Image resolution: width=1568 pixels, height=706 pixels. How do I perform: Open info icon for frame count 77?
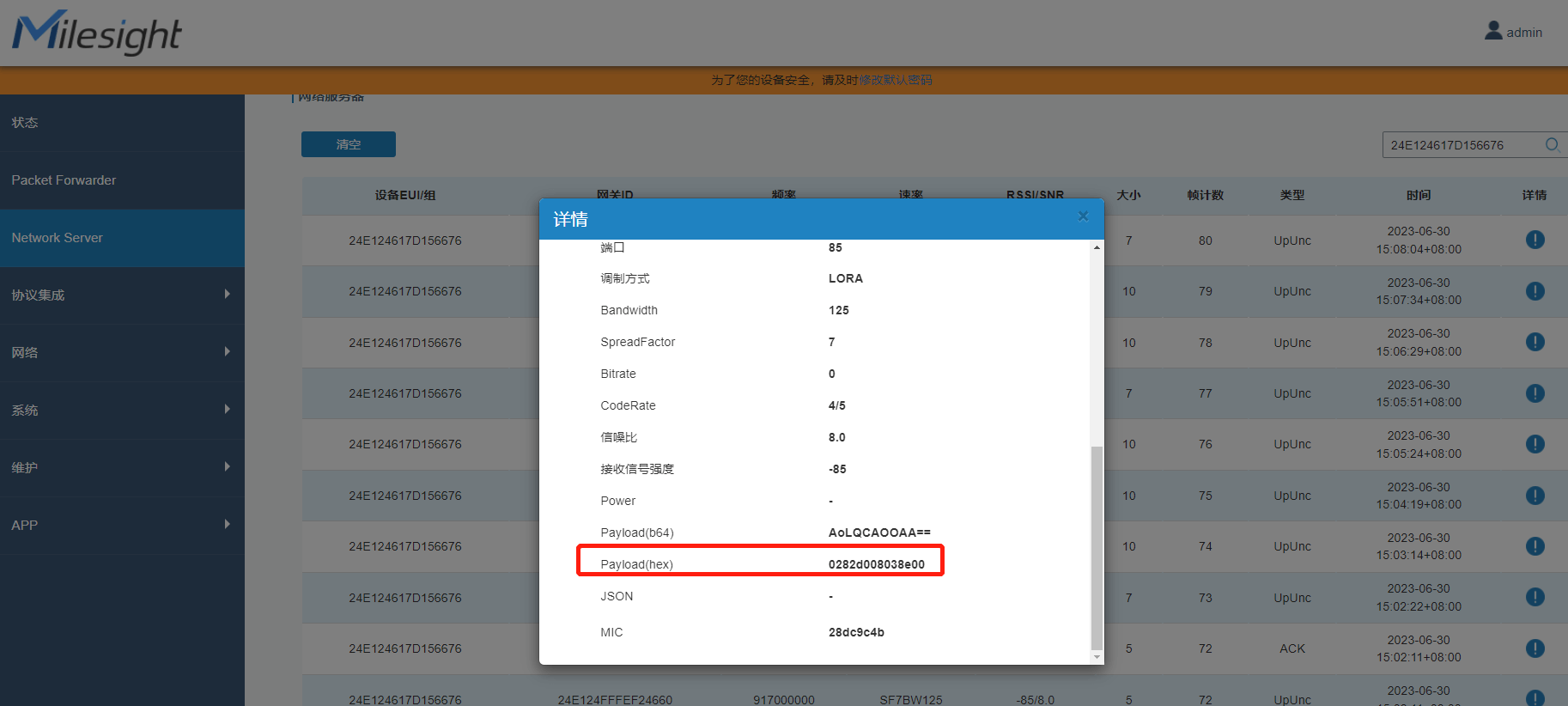(1535, 393)
